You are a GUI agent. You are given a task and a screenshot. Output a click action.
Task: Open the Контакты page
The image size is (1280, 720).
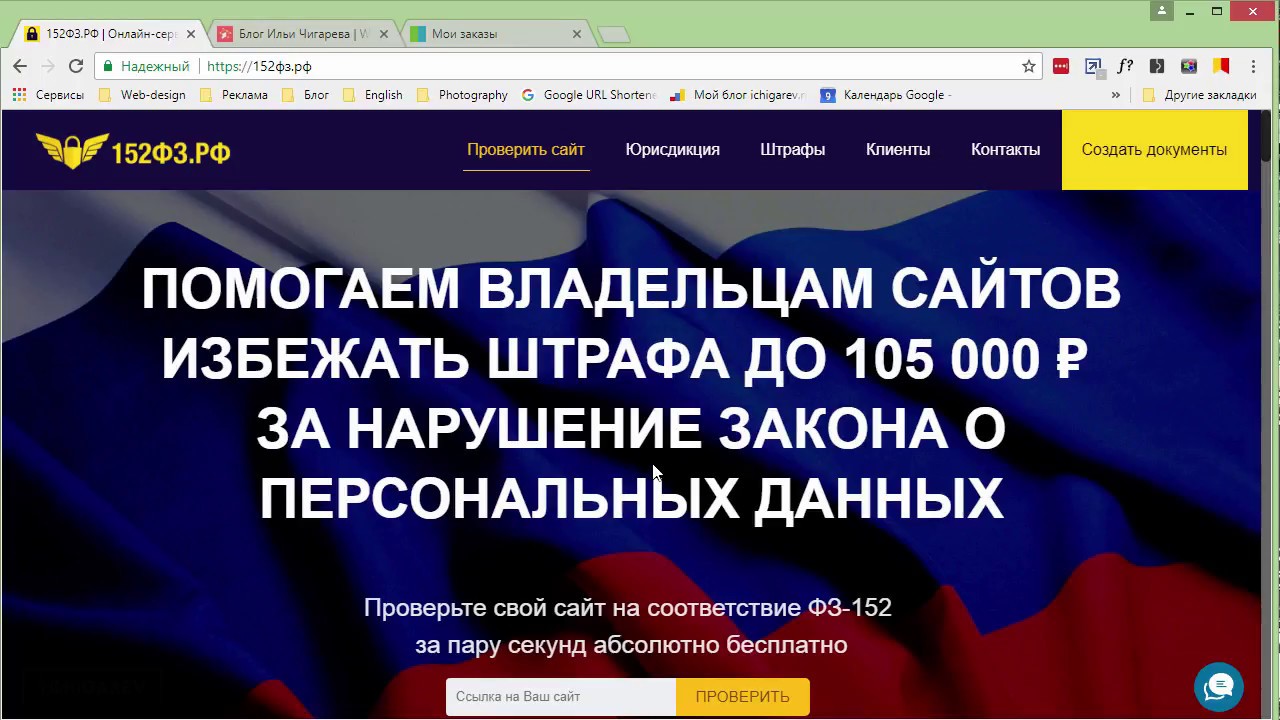tap(1005, 150)
